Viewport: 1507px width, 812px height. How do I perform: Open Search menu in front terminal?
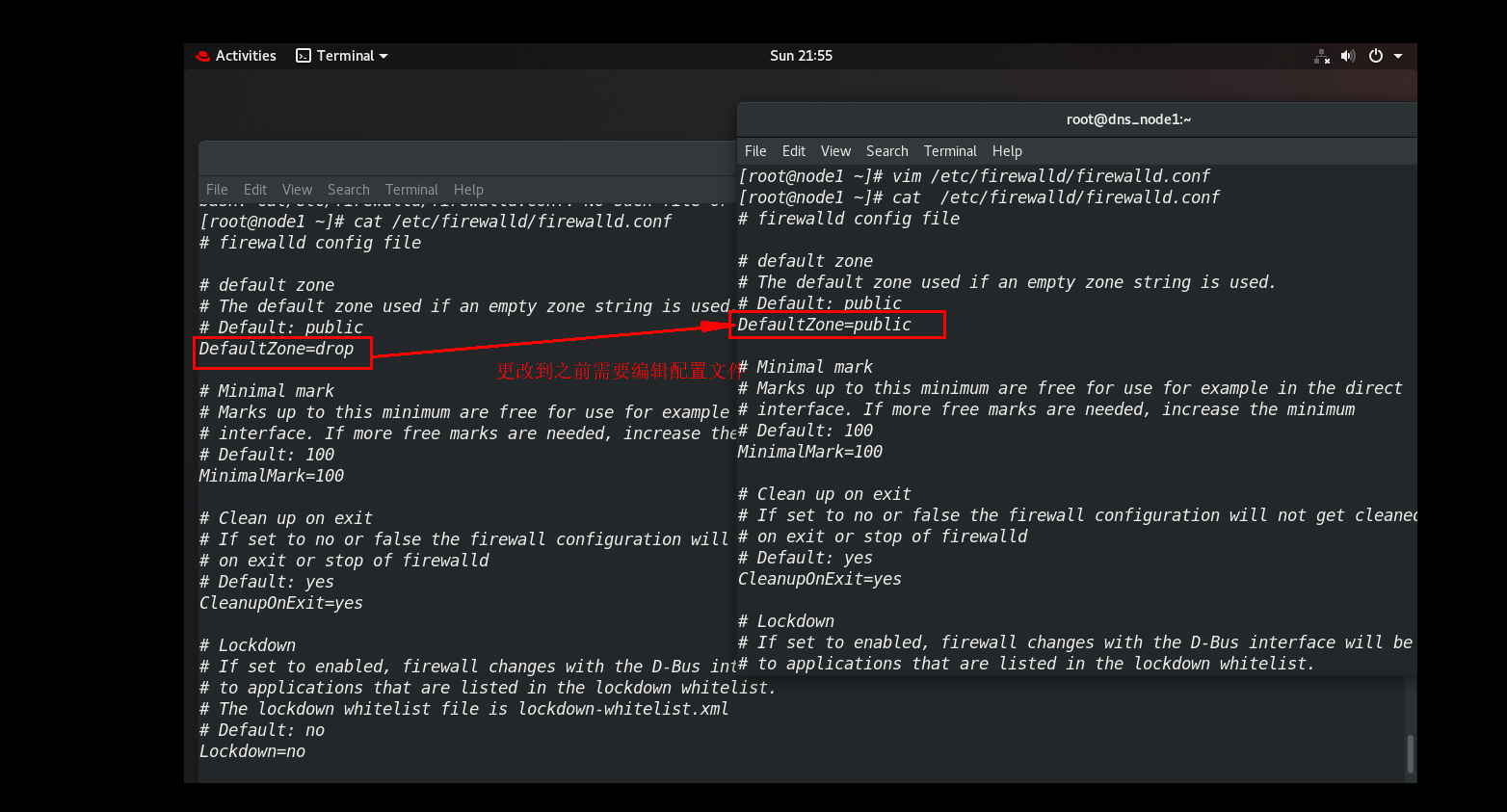tap(886, 151)
